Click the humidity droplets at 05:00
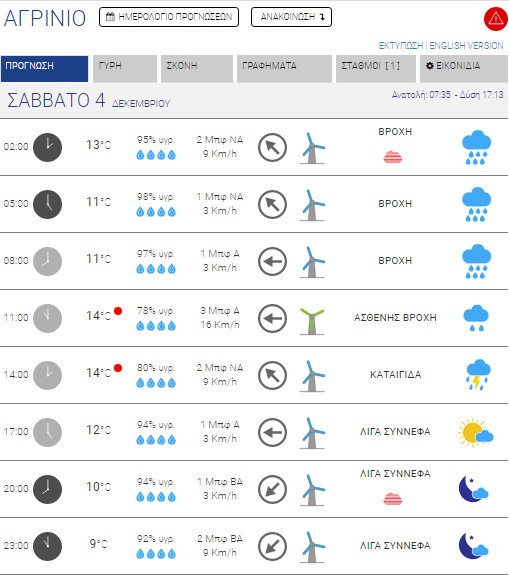 (156, 212)
